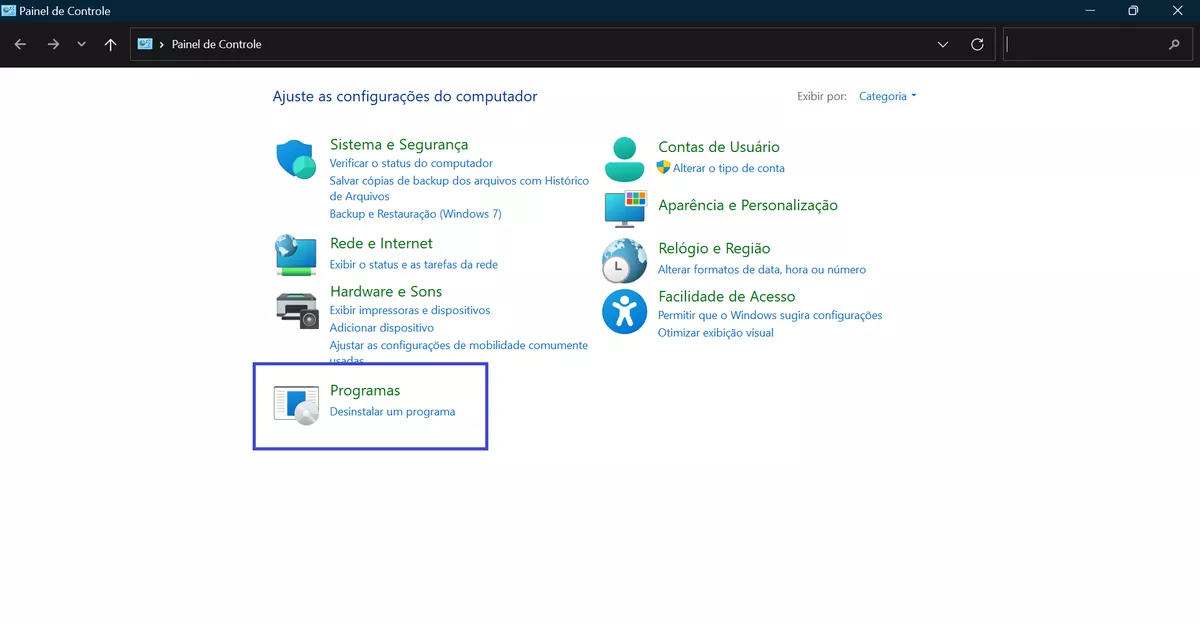The image size is (1200, 625).
Task: Select Backup e Restauração (Windows 7)
Action: 417,213
